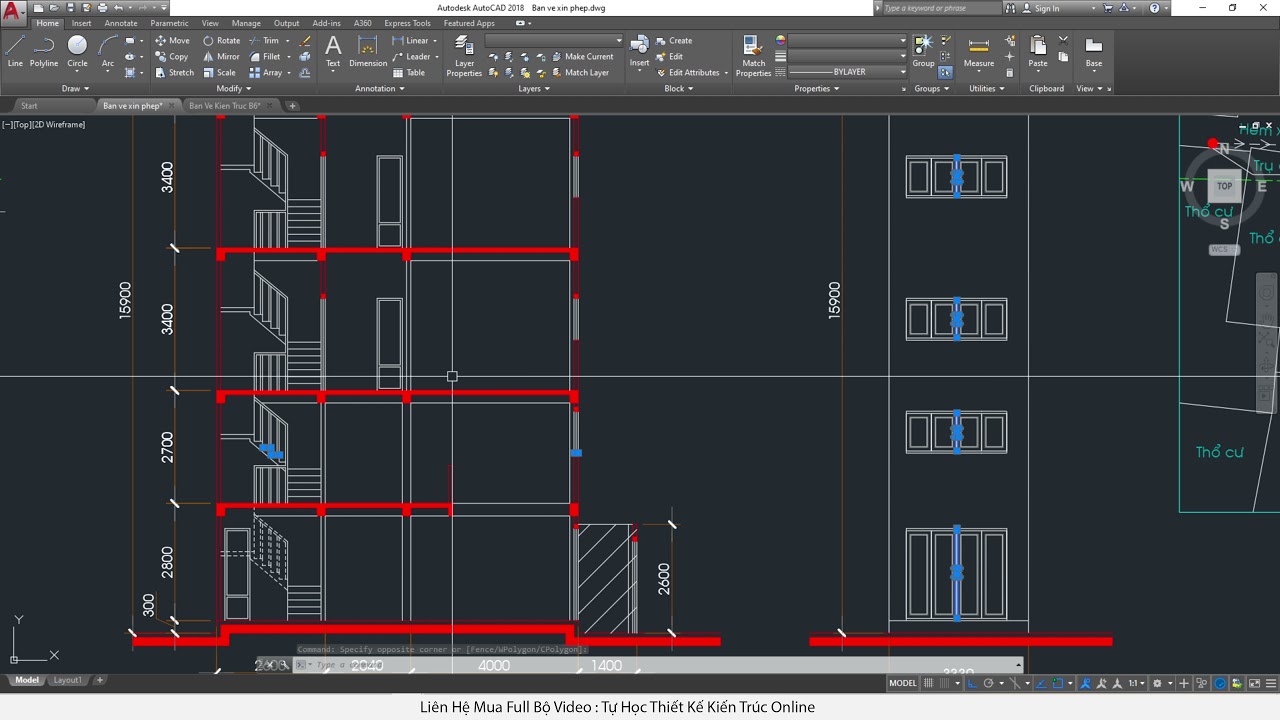Click the Base view tool
Viewport: 1280px width, 720px height.
(x=1094, y=50)
